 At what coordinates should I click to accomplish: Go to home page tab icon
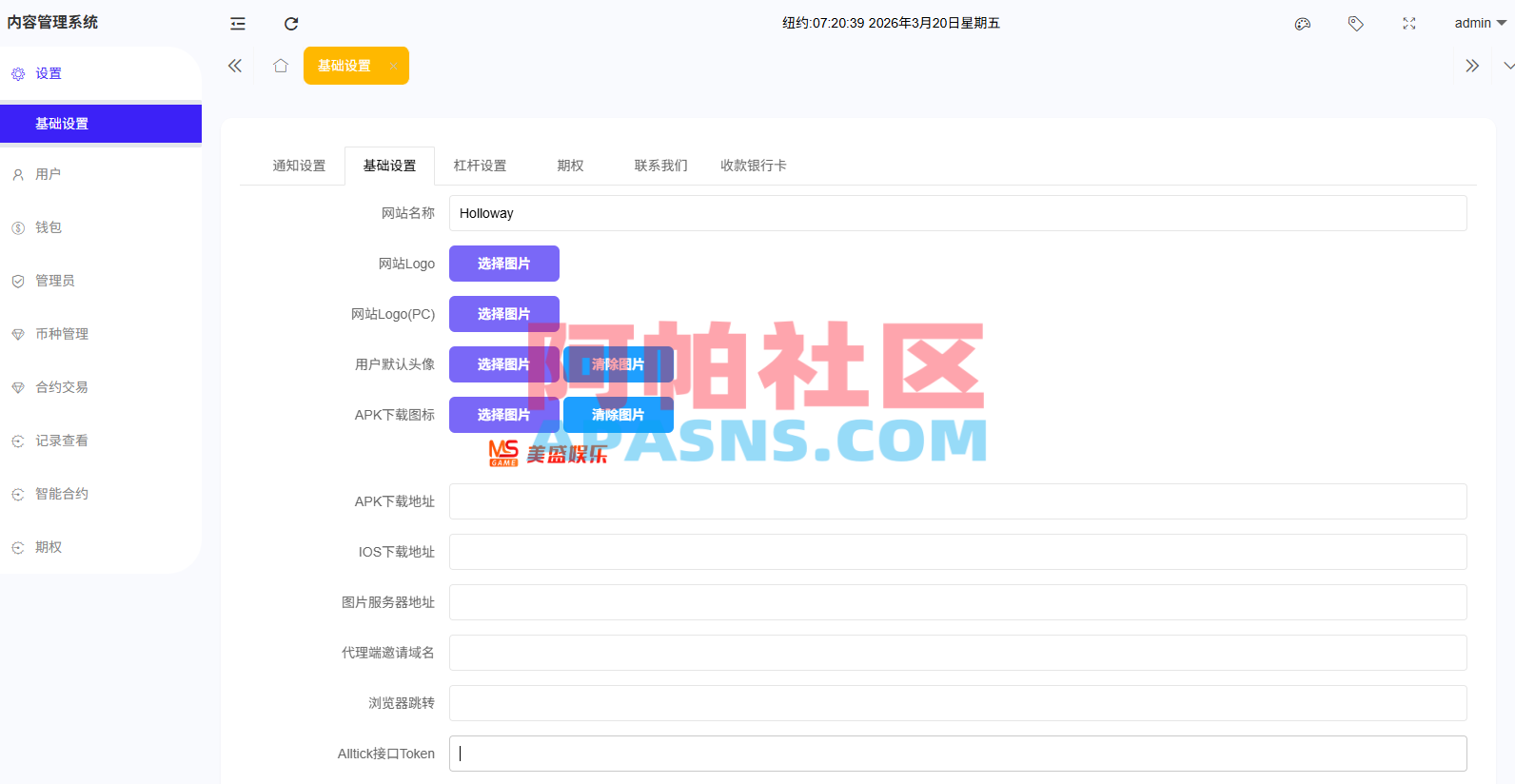click(x=281, y=66)
